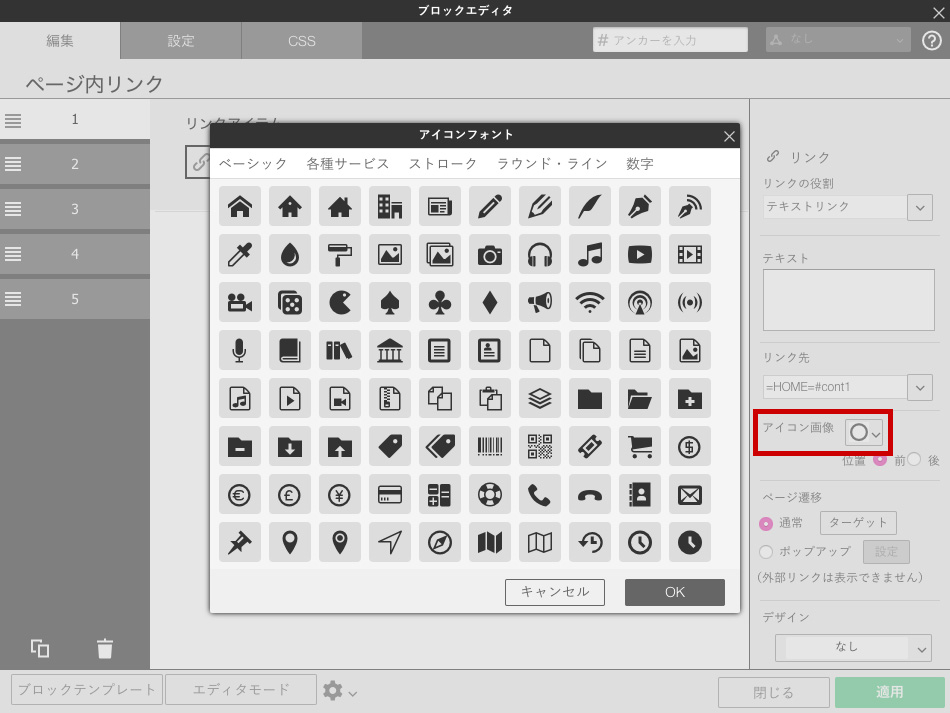
Task: Open the リンク先 dropdown arrow
Action: pyautogui.click(x=920, y=387)
